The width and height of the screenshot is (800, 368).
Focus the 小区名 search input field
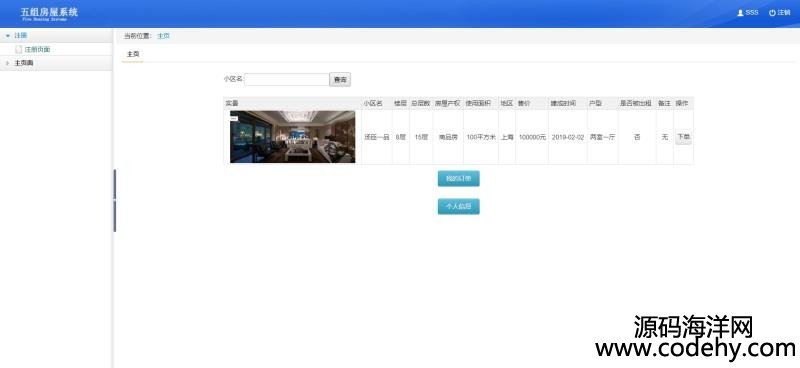click(x=287, y=80)
